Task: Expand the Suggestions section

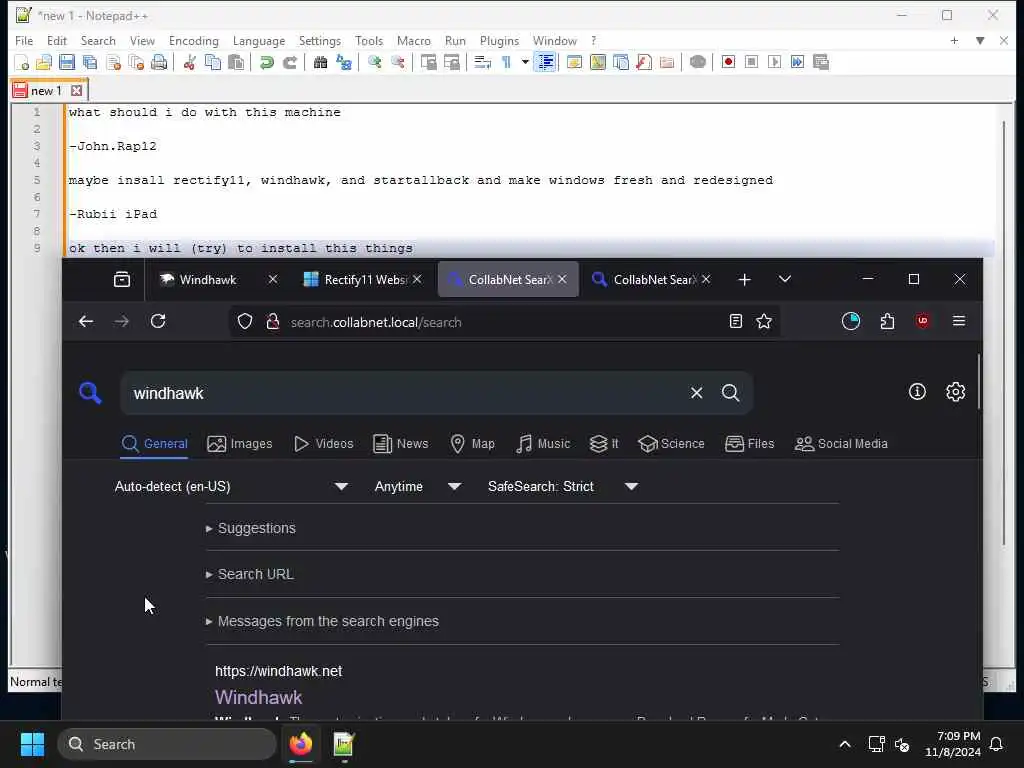Action: [x=251, y=528]
